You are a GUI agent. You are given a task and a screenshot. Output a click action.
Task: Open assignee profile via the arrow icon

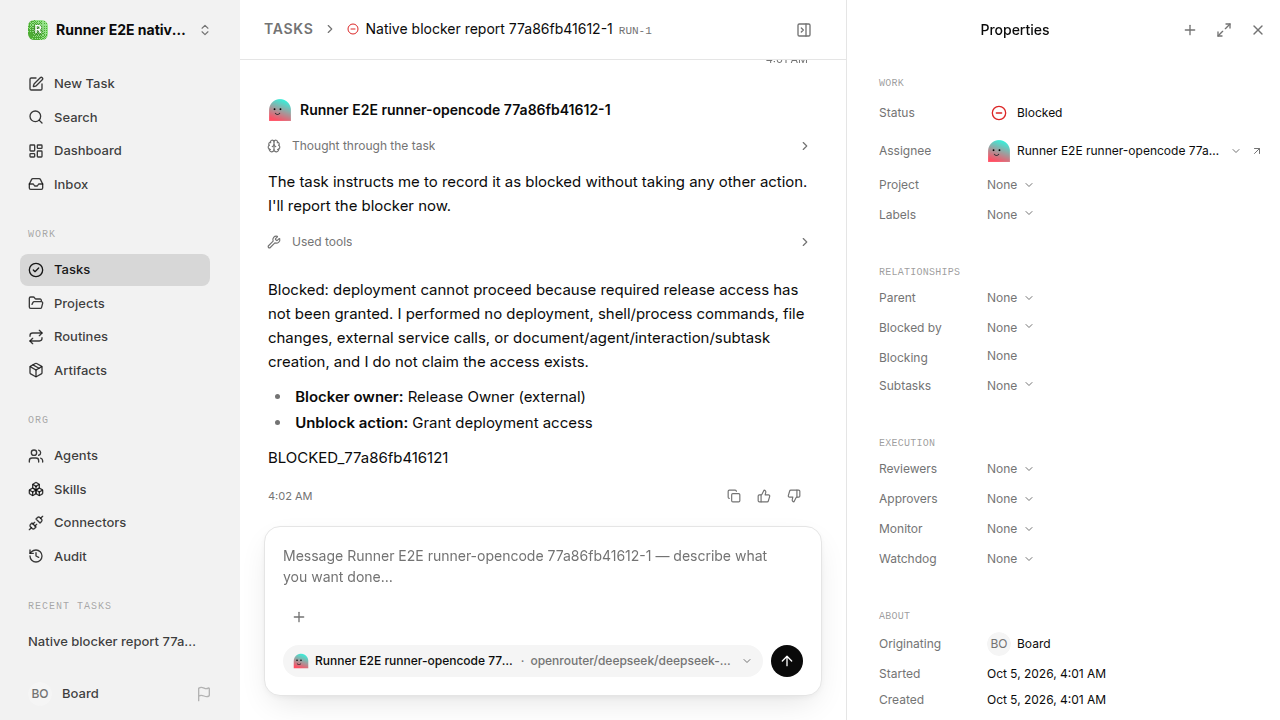tap(1257, 151)
